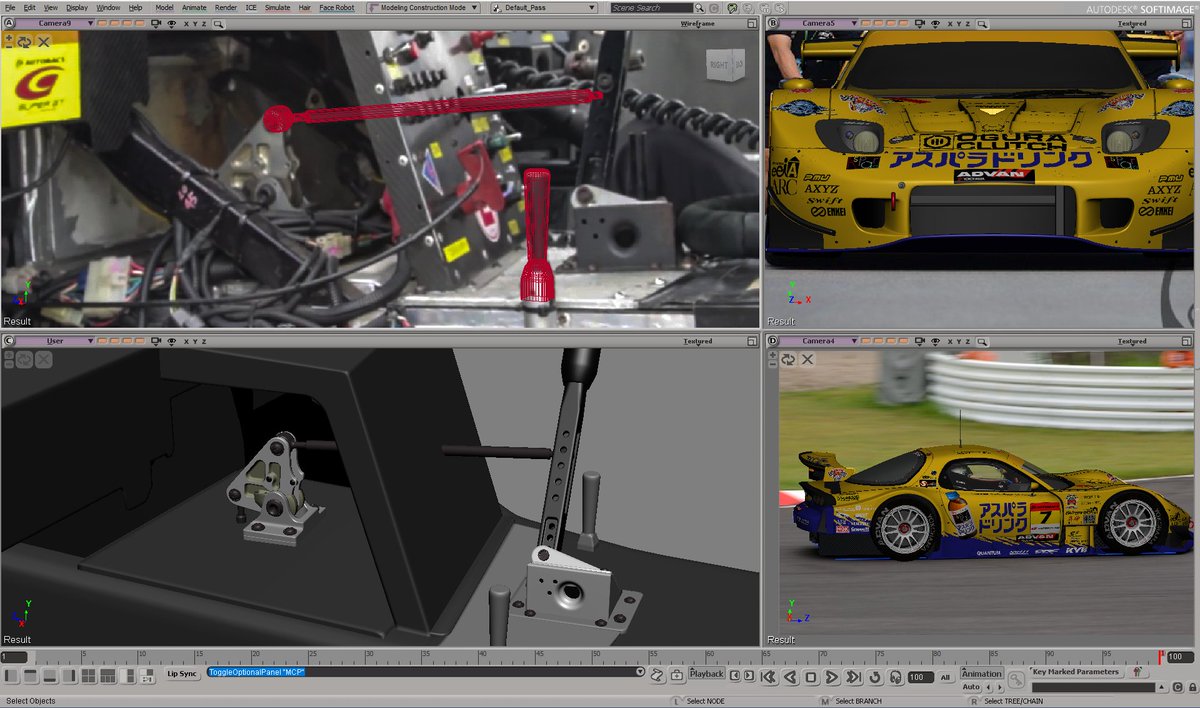The height and width of the screenshot is (708, 1200).
Task: Click the RIGHT view cube in viewport A
Action: [724, 65]
